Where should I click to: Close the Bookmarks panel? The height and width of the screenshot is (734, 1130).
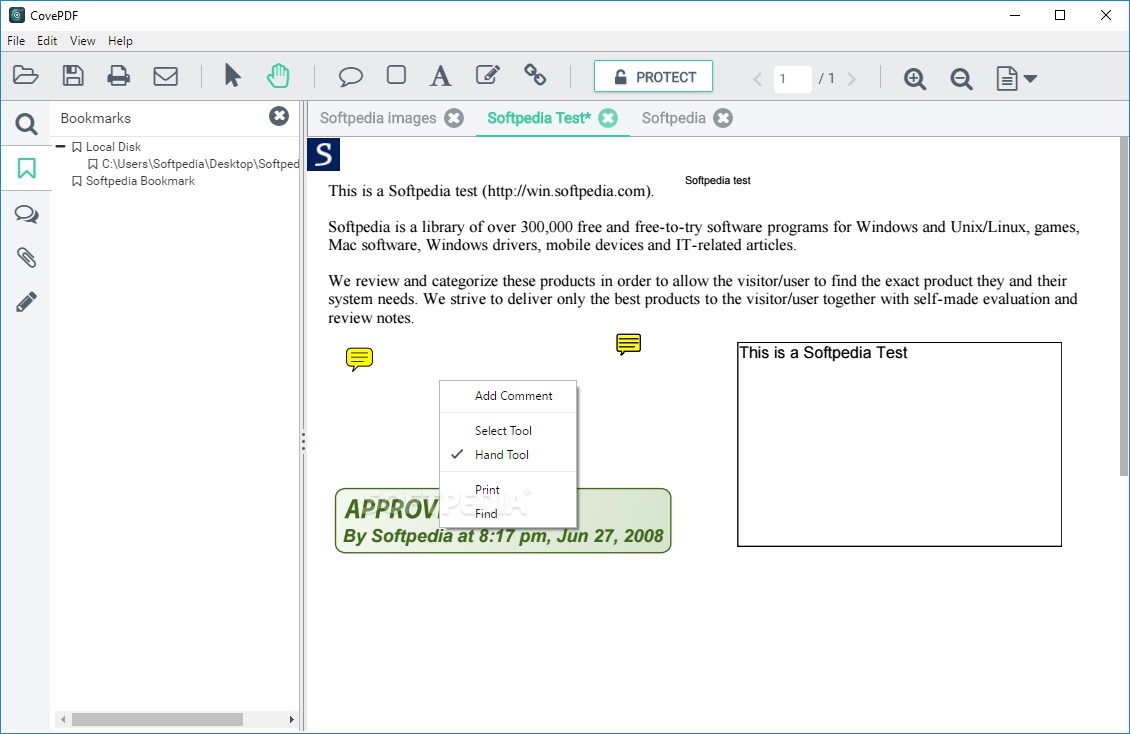(x=279, y=116)
